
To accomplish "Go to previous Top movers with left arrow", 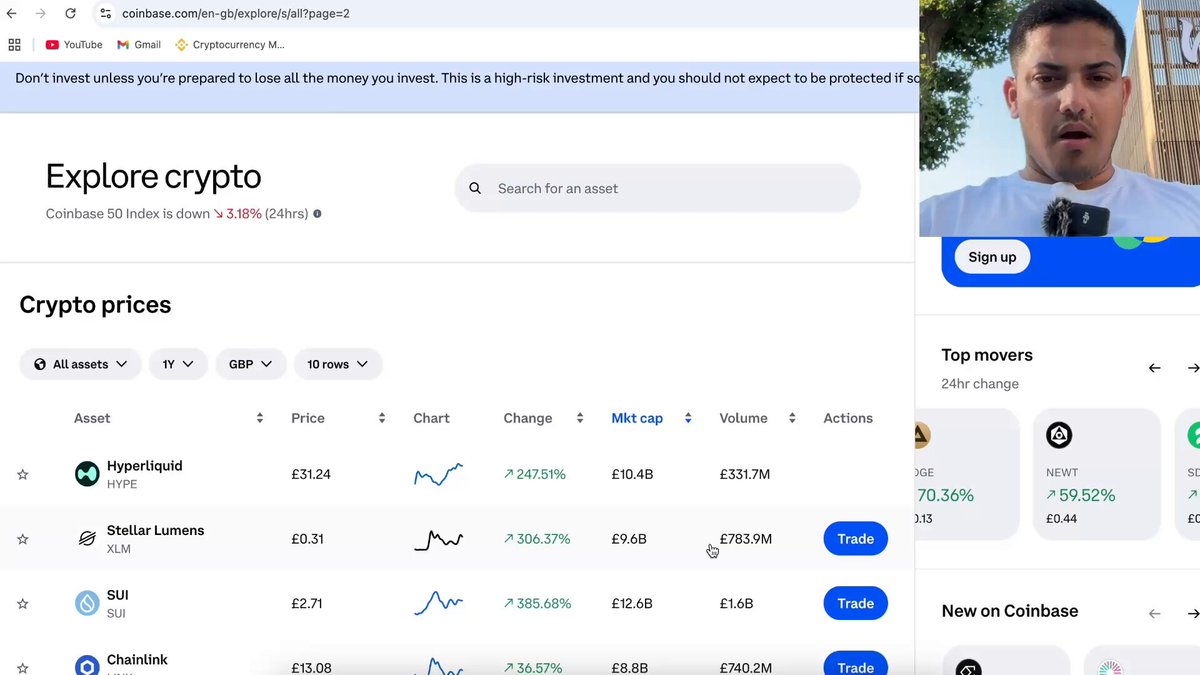I will (x=1154, y=368).
